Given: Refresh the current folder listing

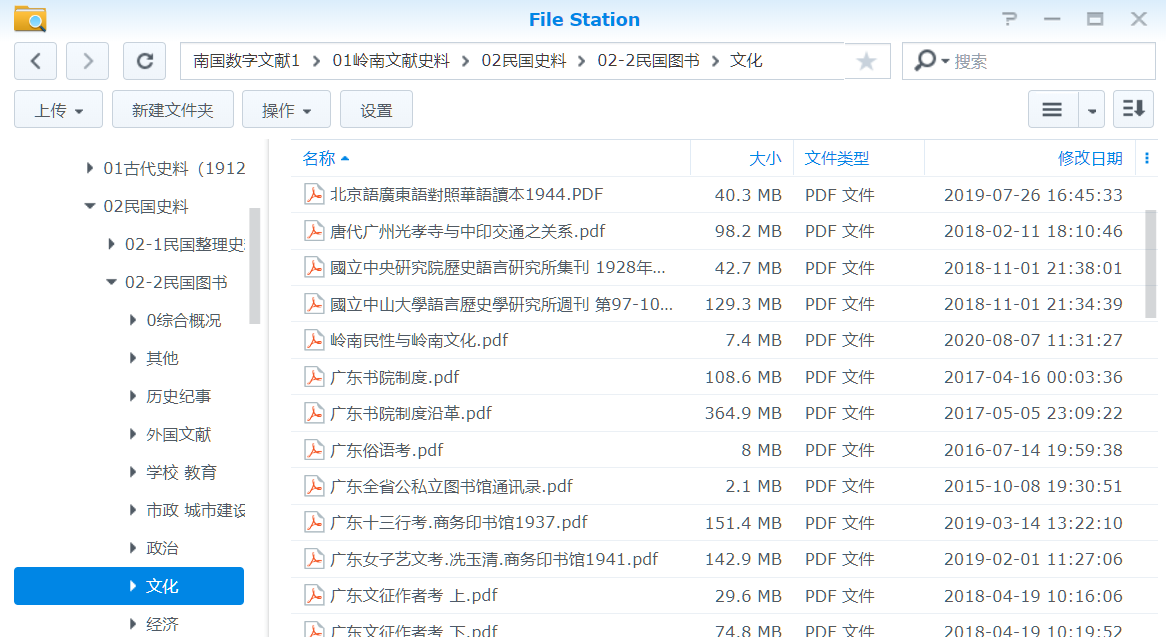Looking at the screenshot, I should pos(144,61).
